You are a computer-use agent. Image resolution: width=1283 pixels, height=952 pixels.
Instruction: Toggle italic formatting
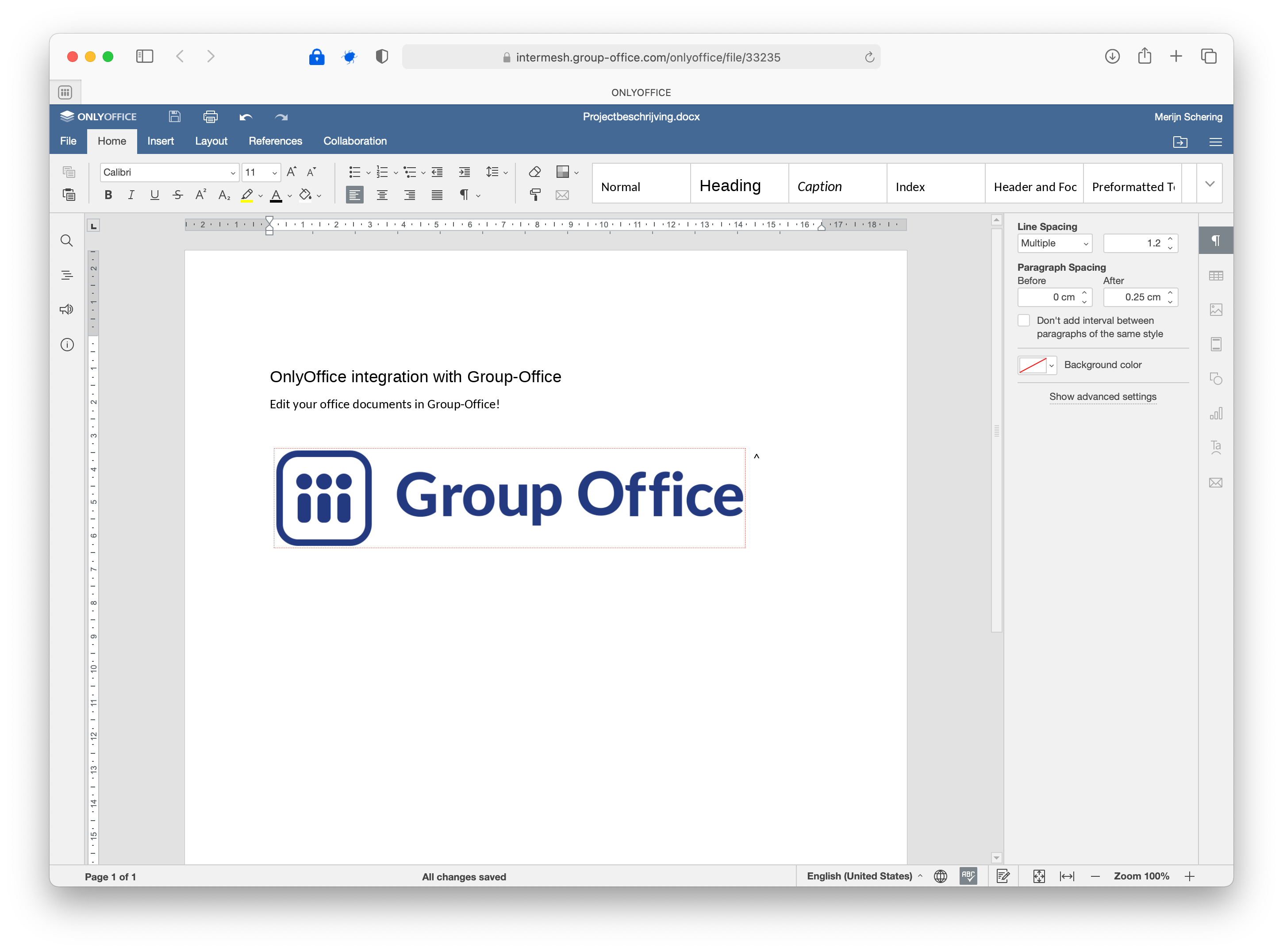[131, 195]
